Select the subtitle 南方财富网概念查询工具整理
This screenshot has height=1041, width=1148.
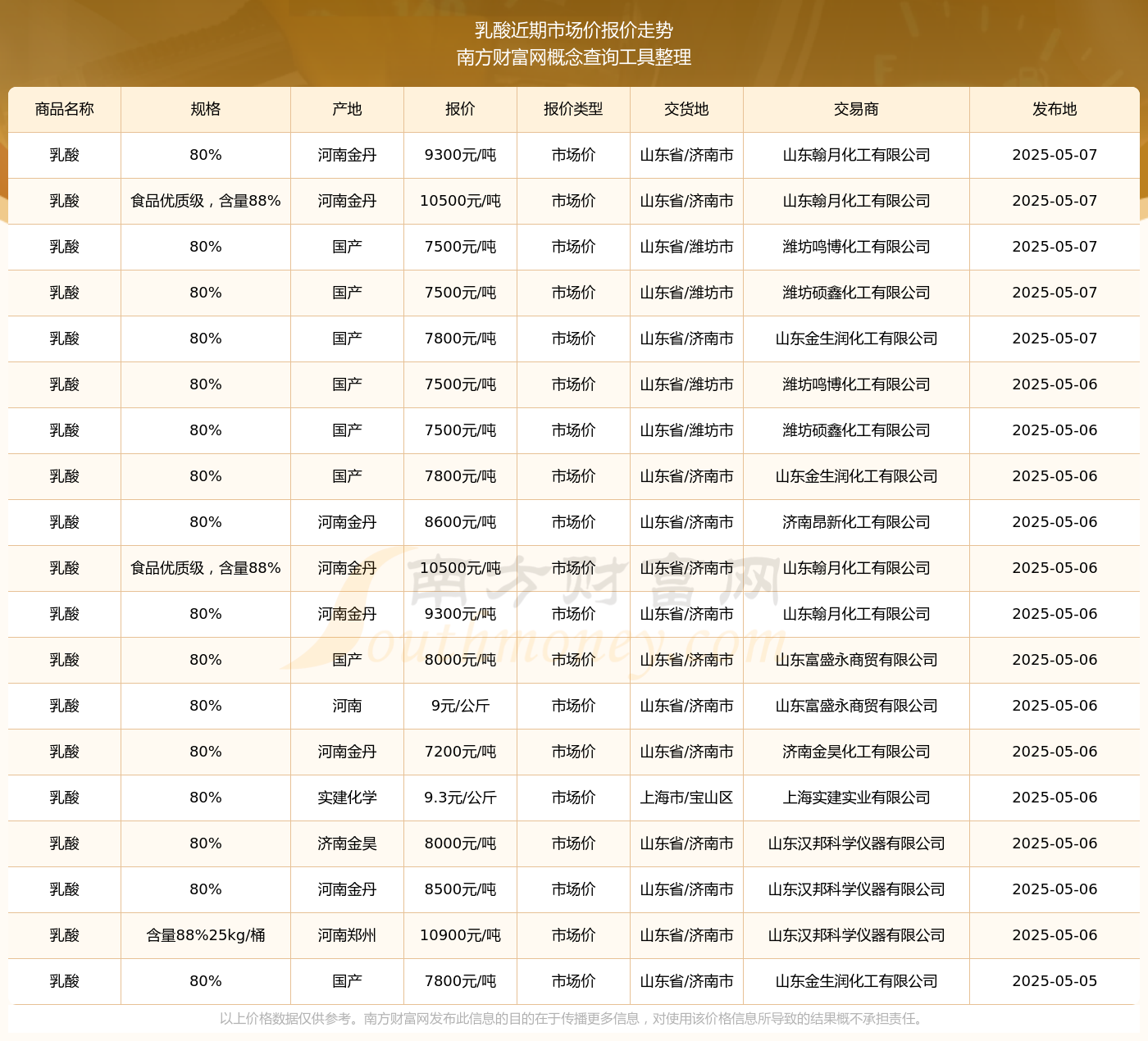point(574,57)
